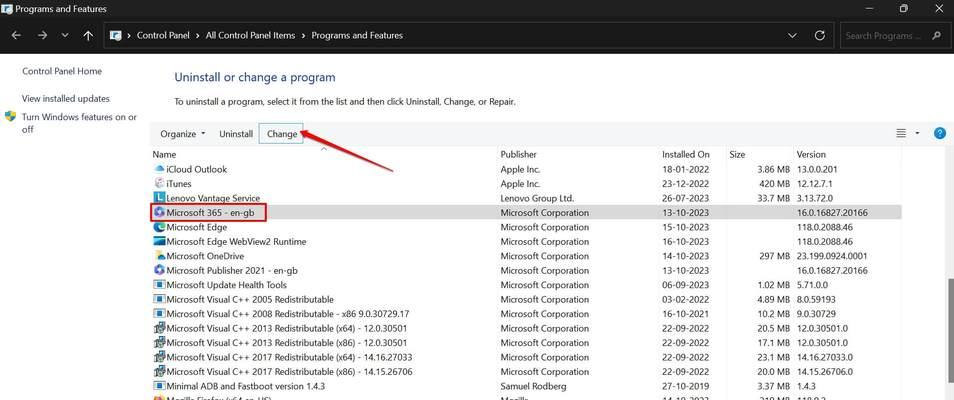Open Turn Windows features on or off
Screen dimensions: 954x400
click(x=79, y=123)
